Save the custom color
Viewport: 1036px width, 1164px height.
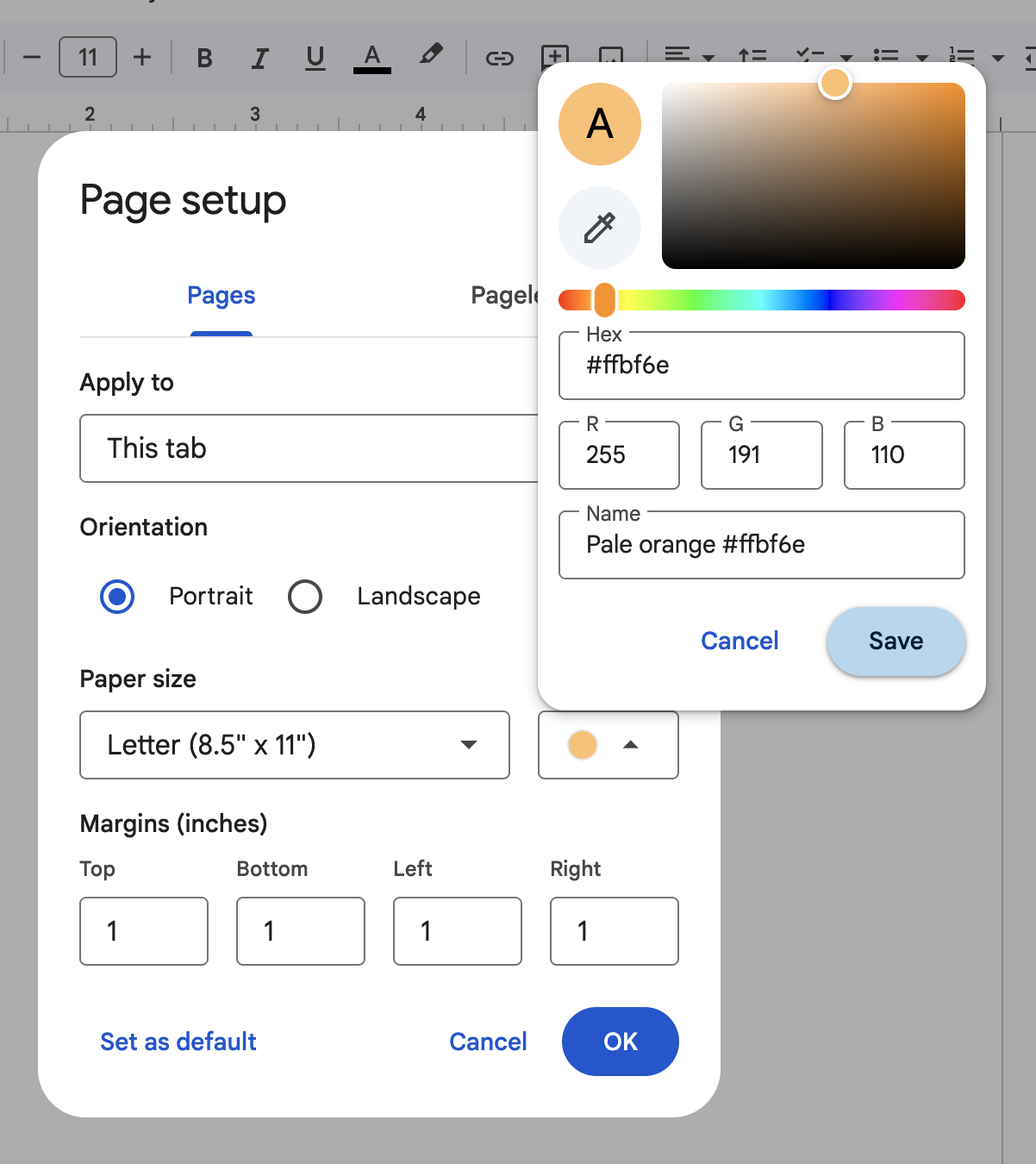(x=896, y=641)
